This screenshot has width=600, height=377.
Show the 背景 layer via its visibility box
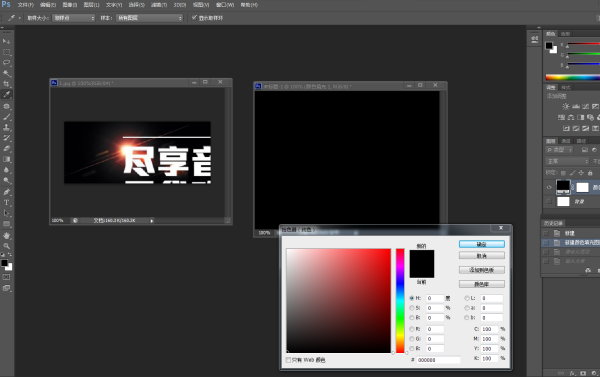point(549,201)
